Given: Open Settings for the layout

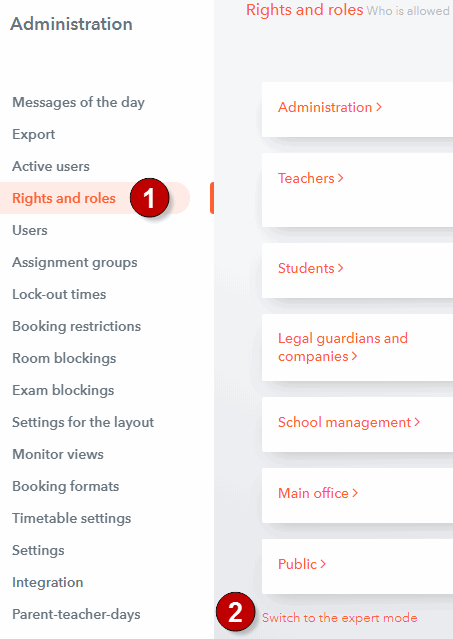Looking at the screenshot, I should tap(83, 422).
